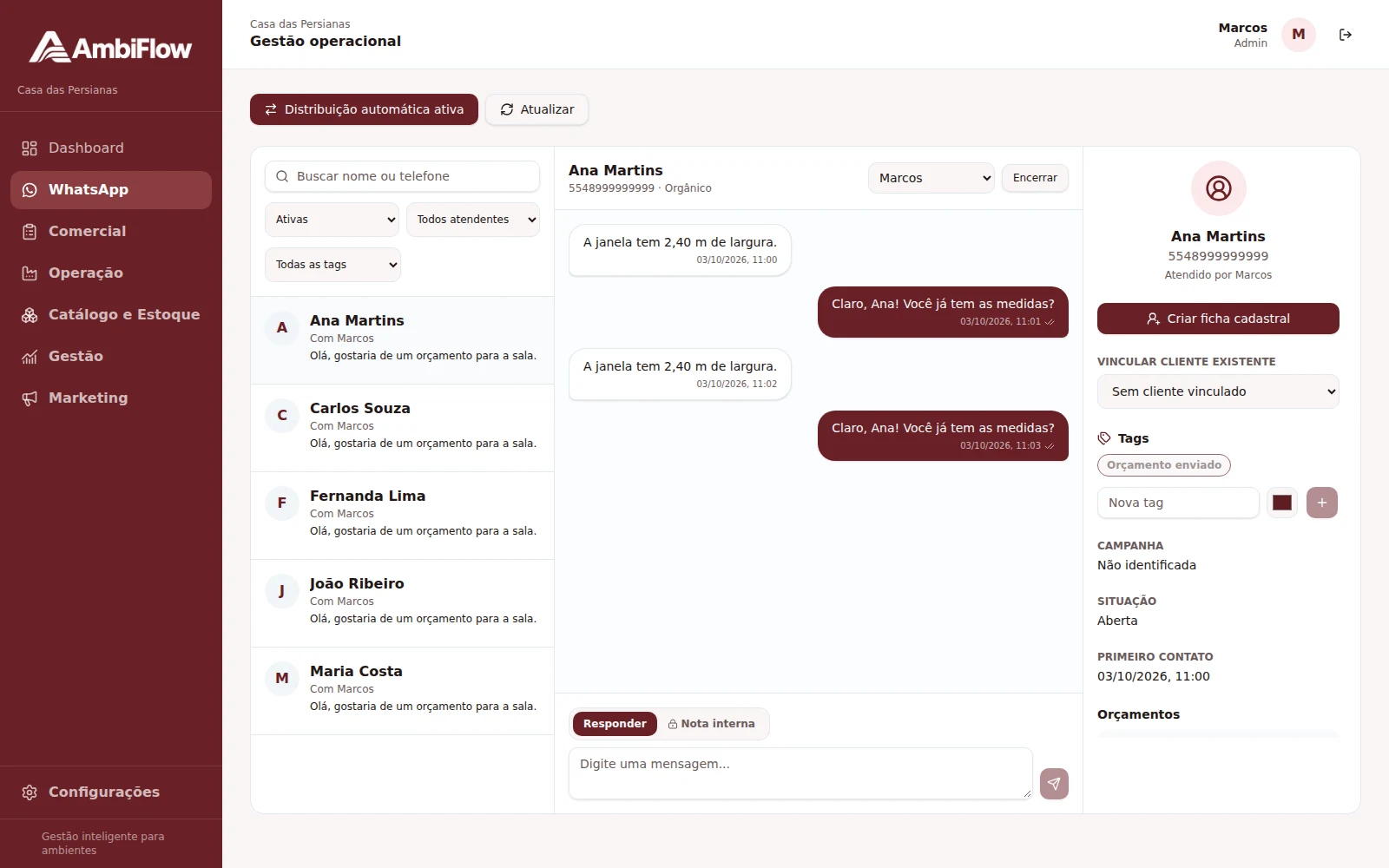Click the Tags label icon
Screen dimensions: 1389x868
point(1104,438)
